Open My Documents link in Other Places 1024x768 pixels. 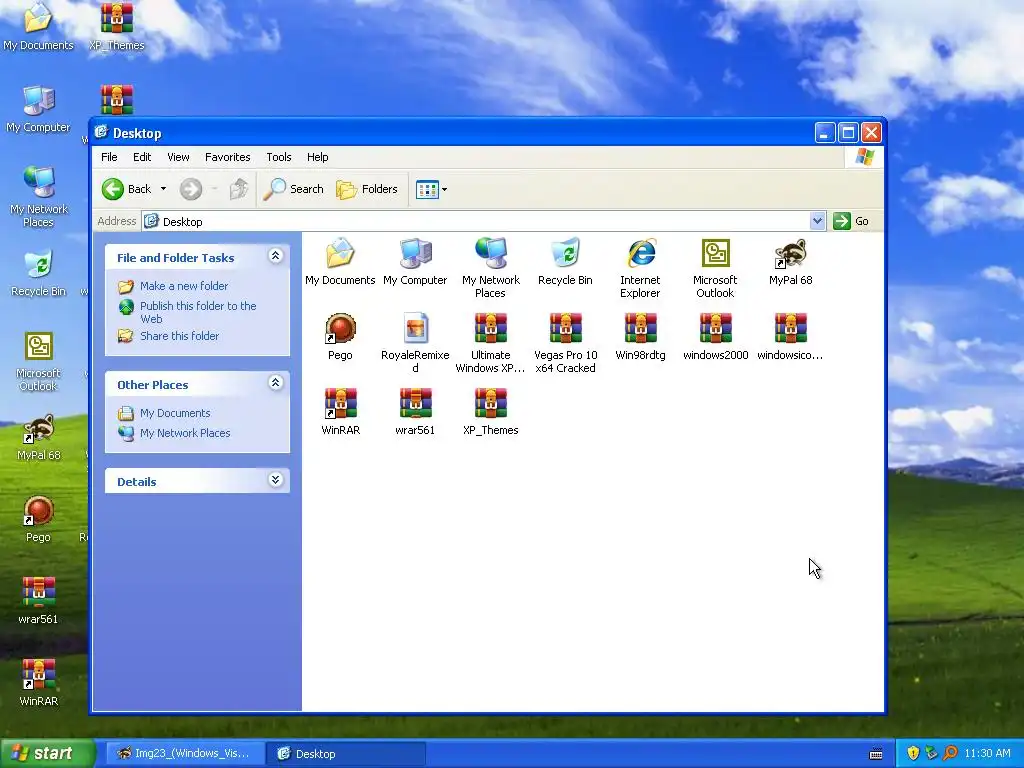coord(175,413)
